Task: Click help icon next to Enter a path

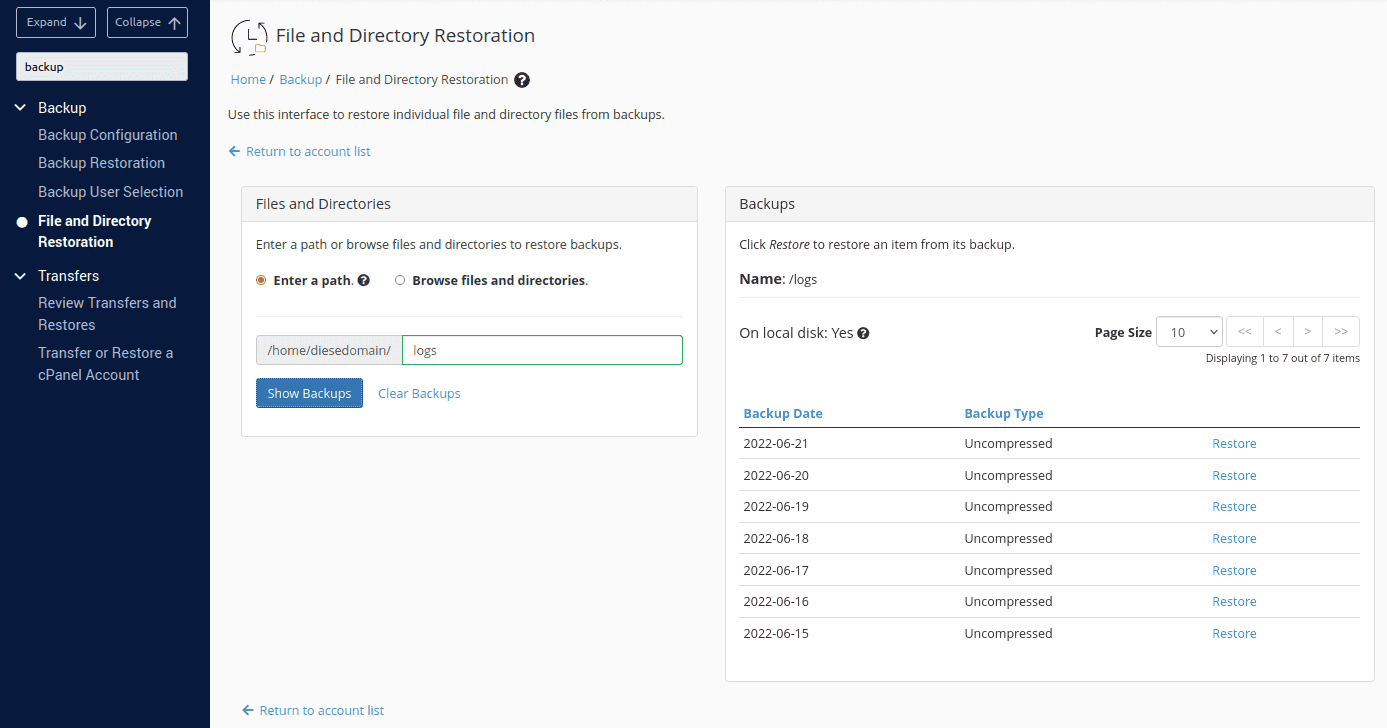Action: [364, 281]
